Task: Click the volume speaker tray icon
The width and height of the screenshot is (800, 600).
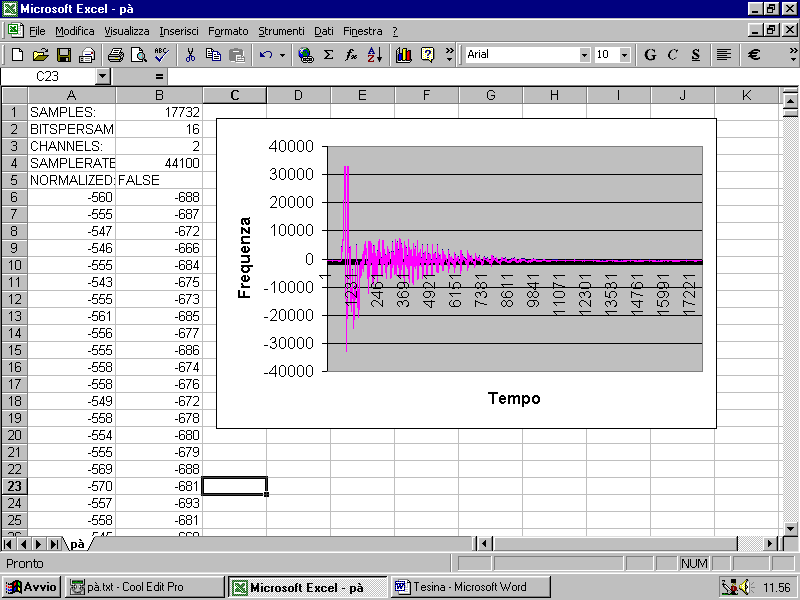Action: pyautogui.click(x=745, y=587)
